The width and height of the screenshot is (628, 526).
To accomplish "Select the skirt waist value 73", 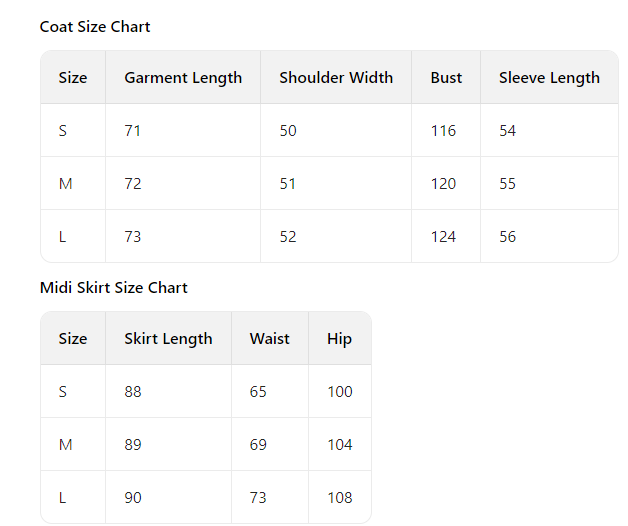I will pyautogui.click(x=258, y=498).
